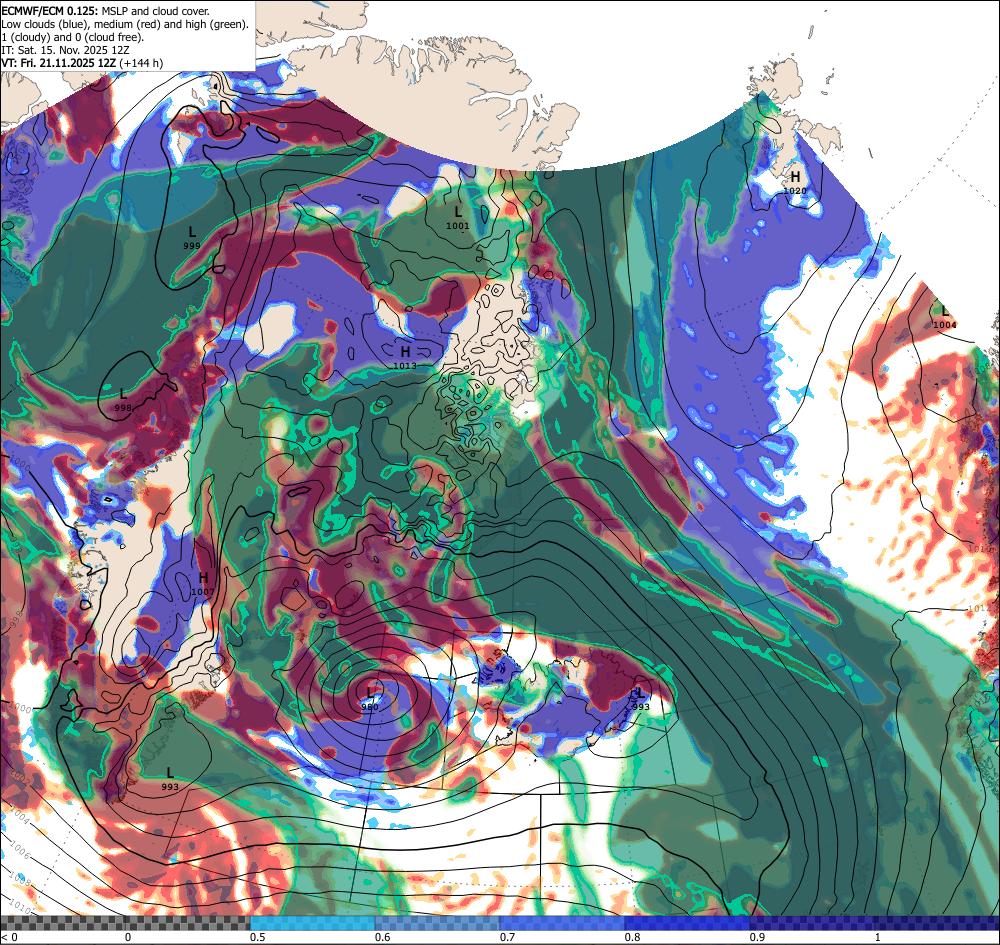
Task: Click the 0.9 navy legend segment
Action: (874, 923)
